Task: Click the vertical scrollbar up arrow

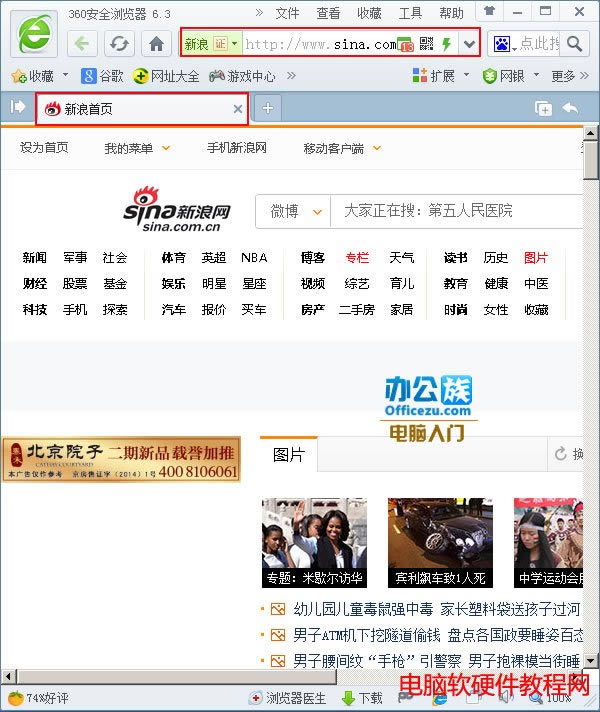Action: pos(590,133)
